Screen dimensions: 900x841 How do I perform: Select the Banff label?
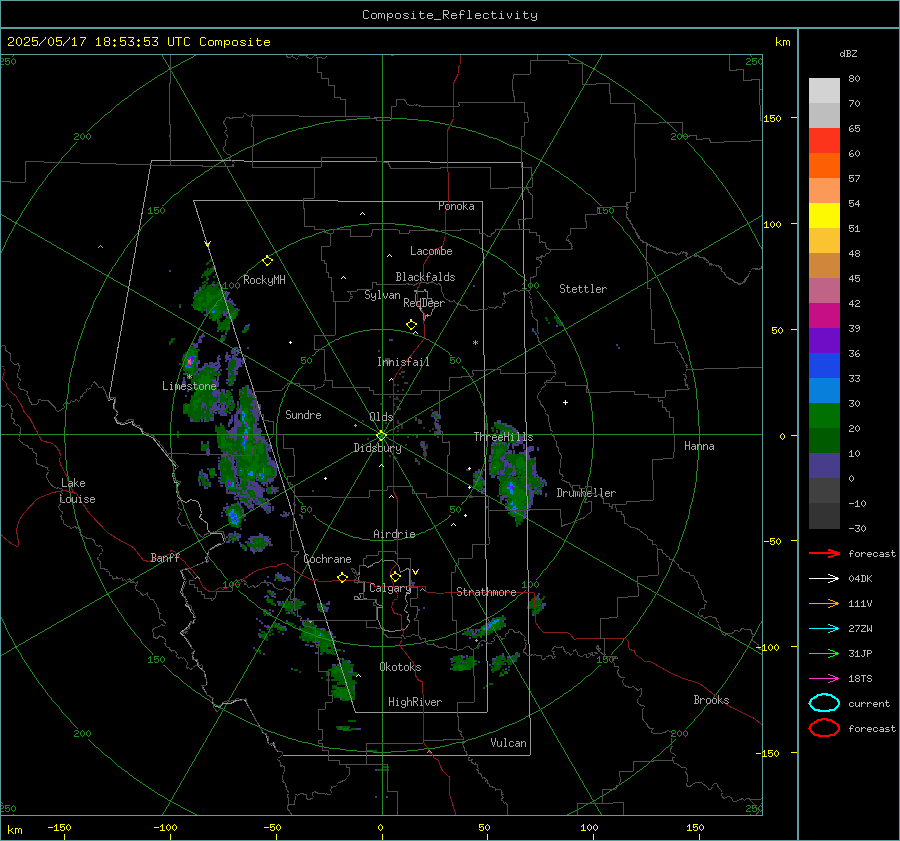[165, 558]
